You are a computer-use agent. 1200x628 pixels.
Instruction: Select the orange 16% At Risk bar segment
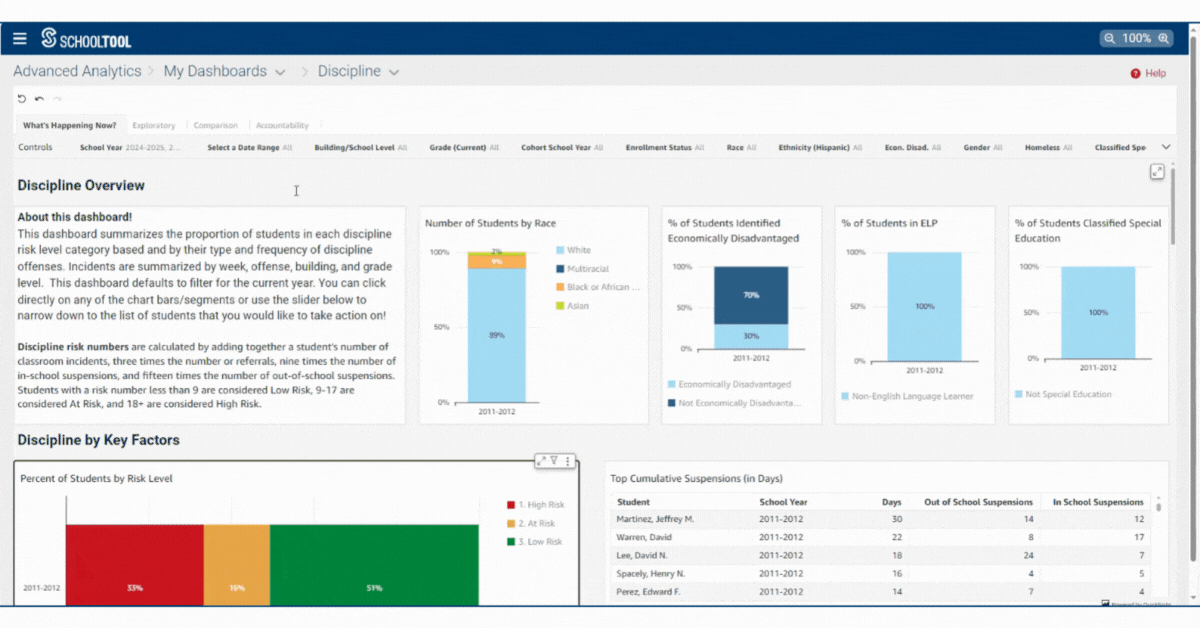click(237, 564)
